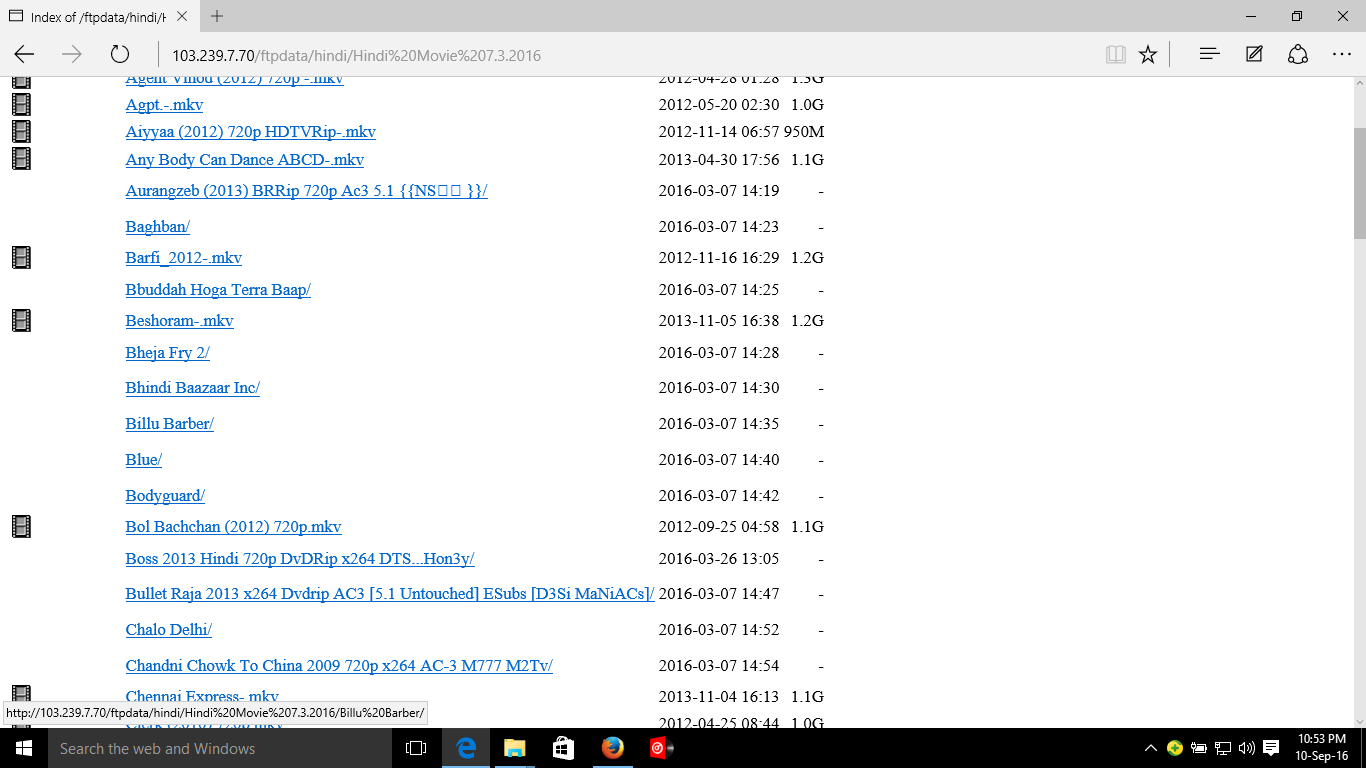Open Agpt.-.mkv file link
Image resolution: width=1366 pixels, height=768 pixels.
(164, 105)
